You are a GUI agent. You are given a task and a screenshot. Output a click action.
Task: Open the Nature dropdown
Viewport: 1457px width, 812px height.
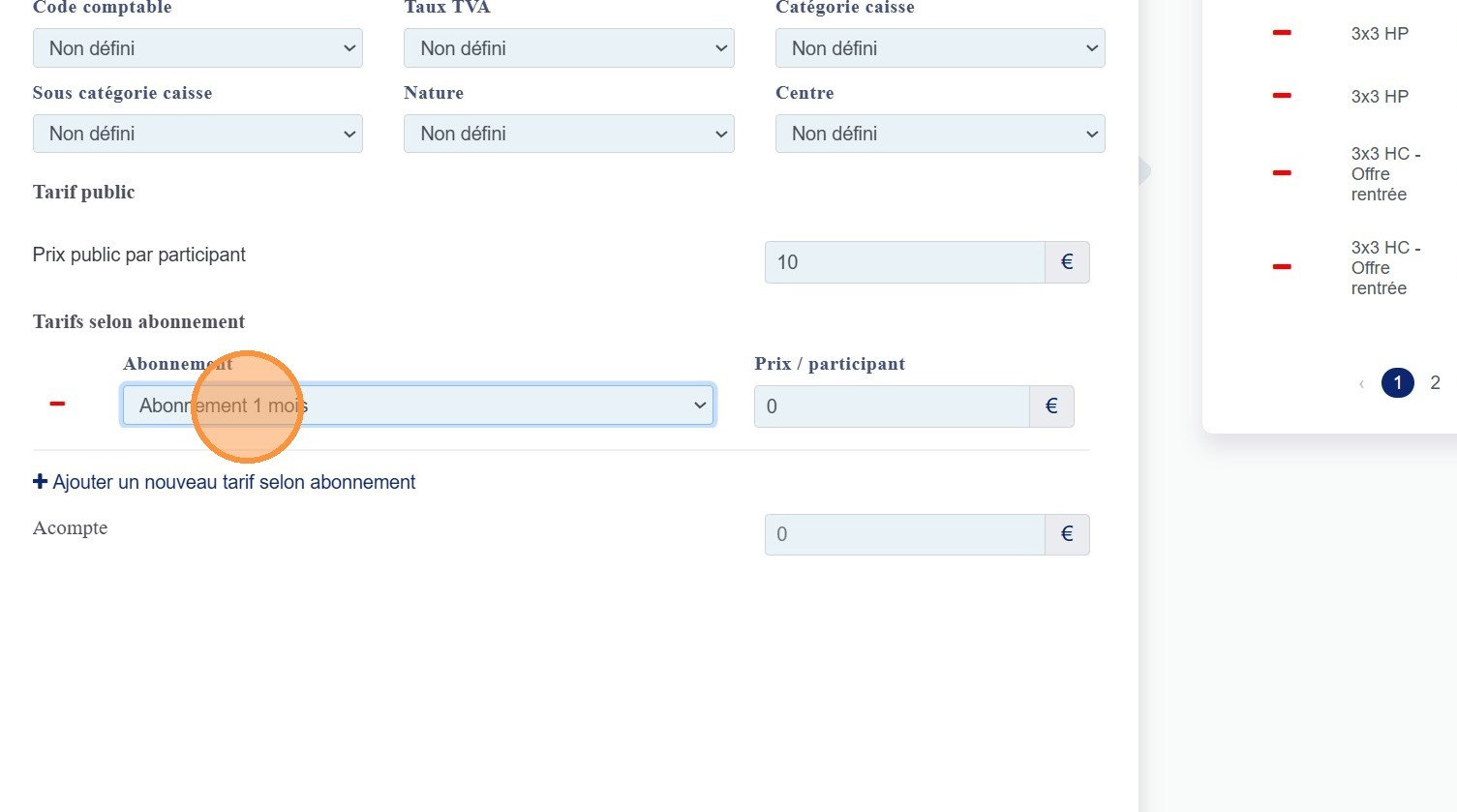[568, 134]
